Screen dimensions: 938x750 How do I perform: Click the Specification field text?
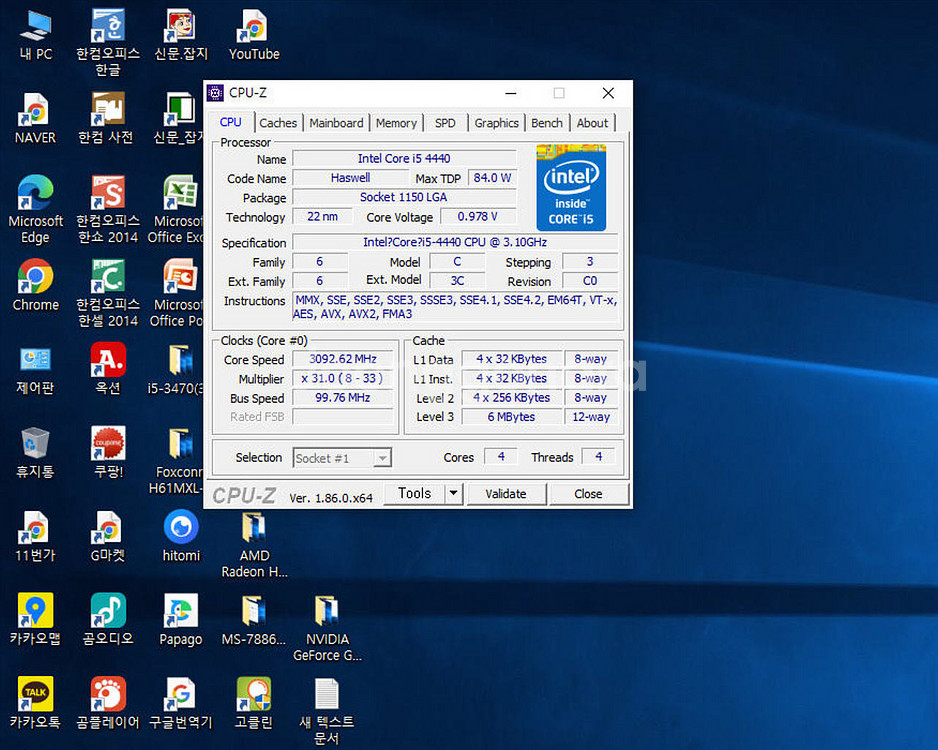click(455, 242)
